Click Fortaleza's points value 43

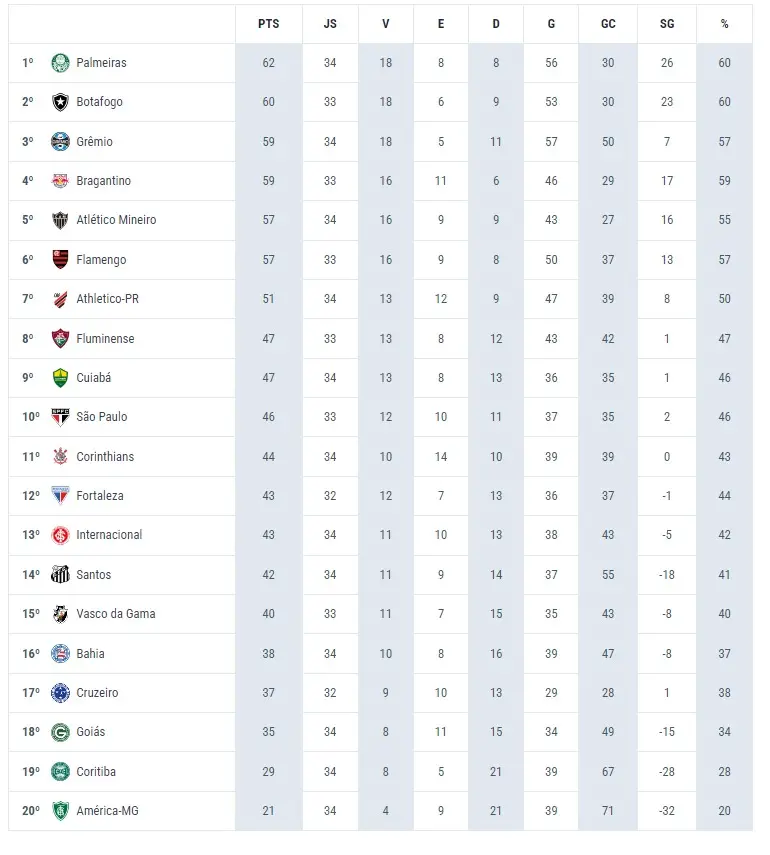point(268,496)
